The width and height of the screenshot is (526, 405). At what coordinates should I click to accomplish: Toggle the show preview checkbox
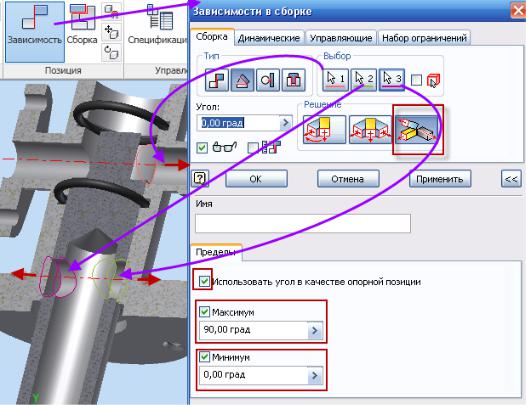coord(202,148)
